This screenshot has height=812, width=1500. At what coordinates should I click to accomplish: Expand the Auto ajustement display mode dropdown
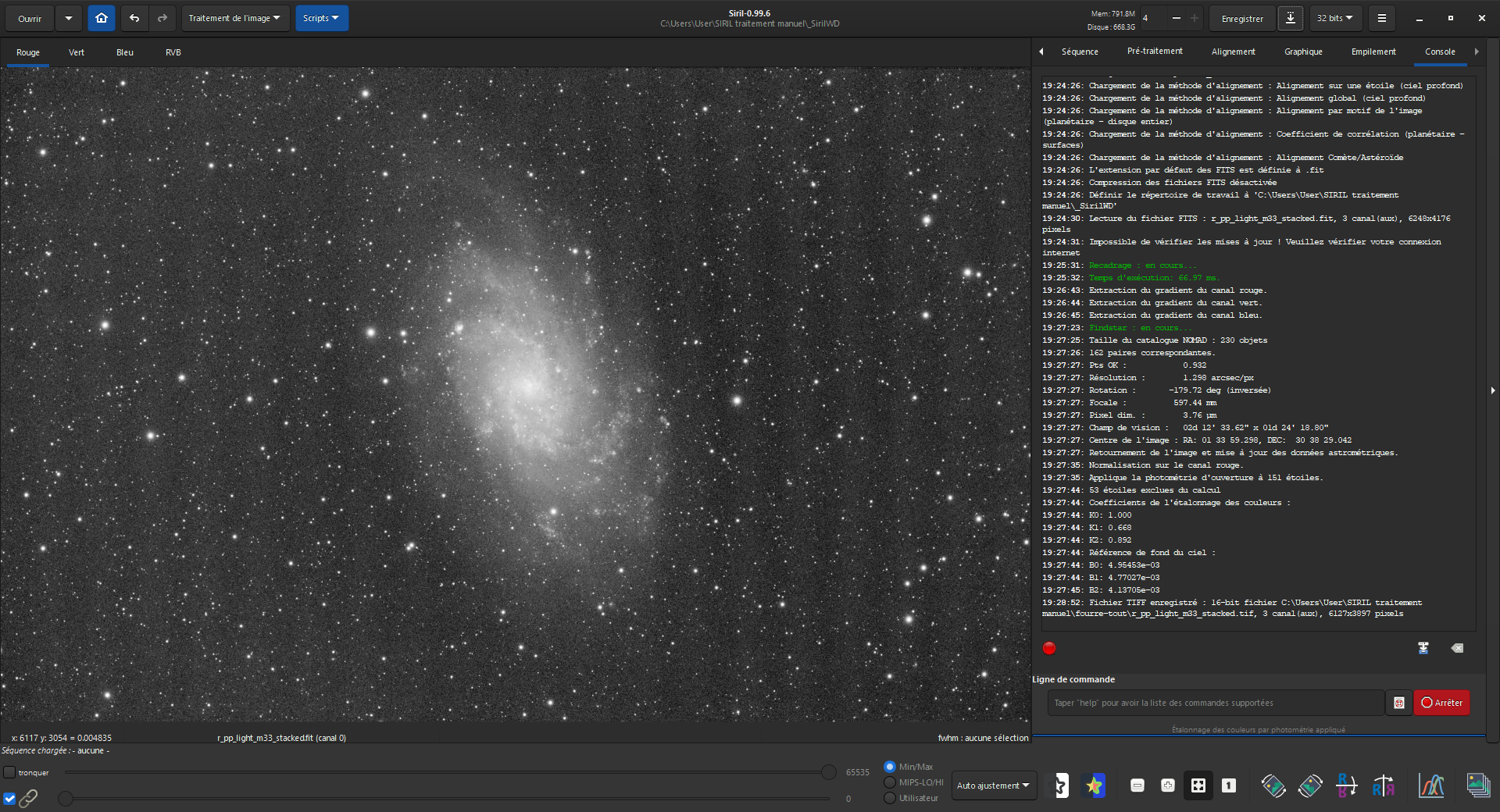[x=993, y=785]
